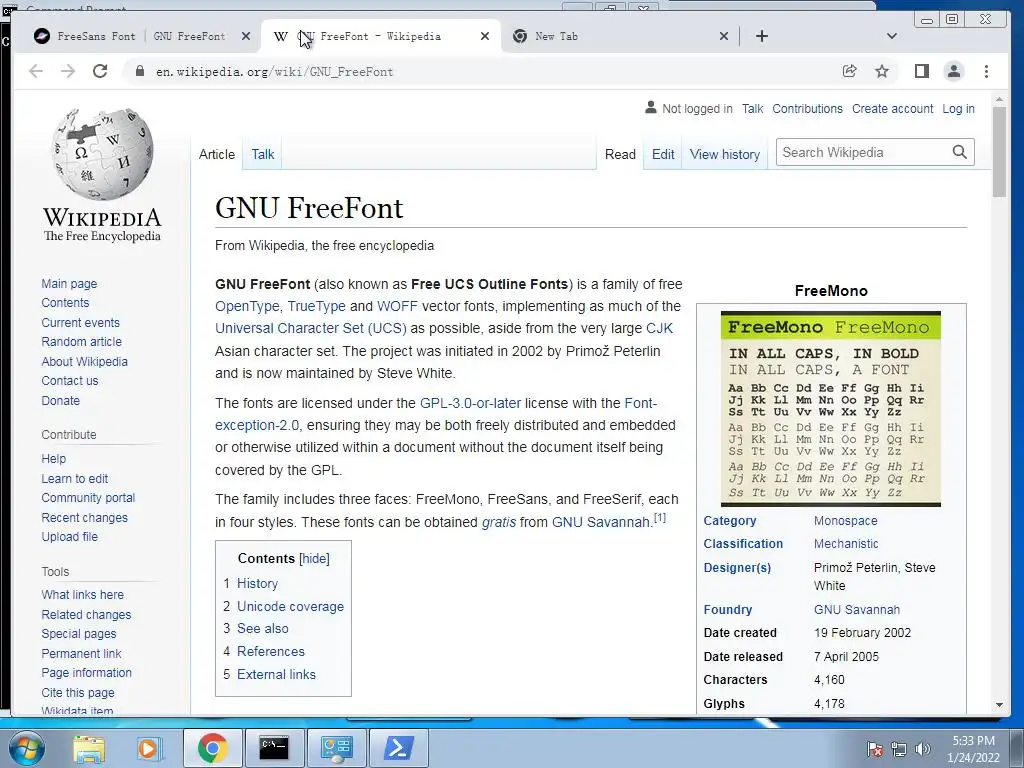Close the FreeSans Font tab
This screenshot has height=768, width=1024.
point(246,37)
